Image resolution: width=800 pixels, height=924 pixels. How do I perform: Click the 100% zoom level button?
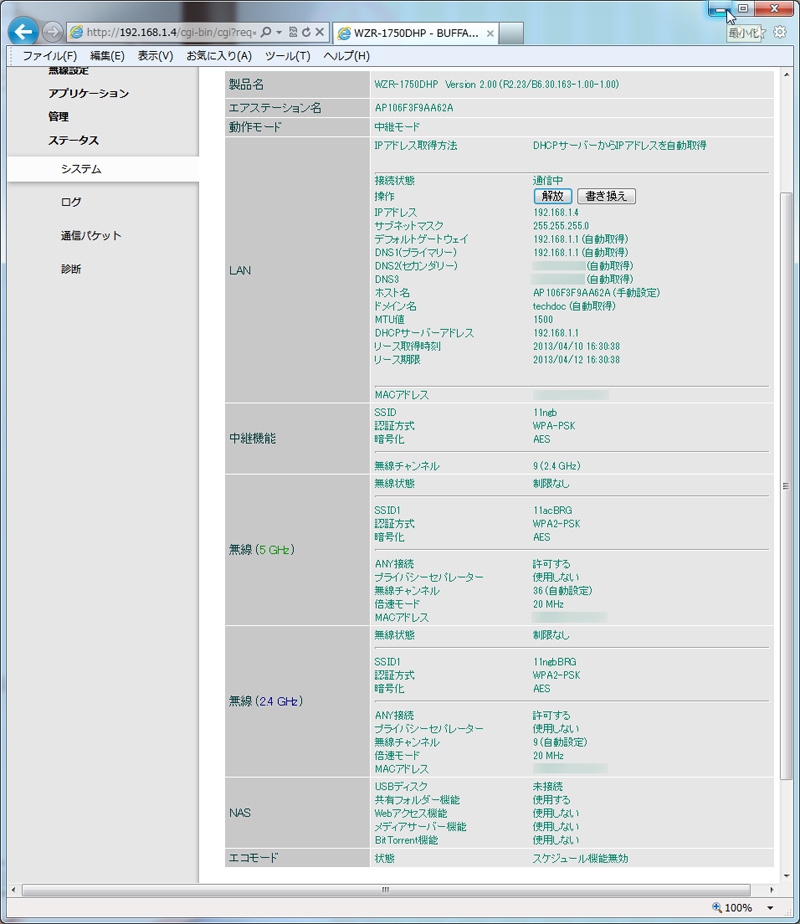733,907
